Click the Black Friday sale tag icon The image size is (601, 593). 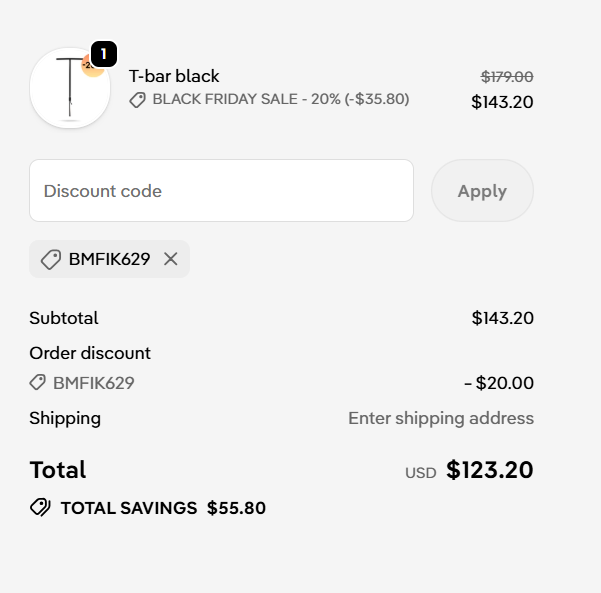click(x=138, y=100)
